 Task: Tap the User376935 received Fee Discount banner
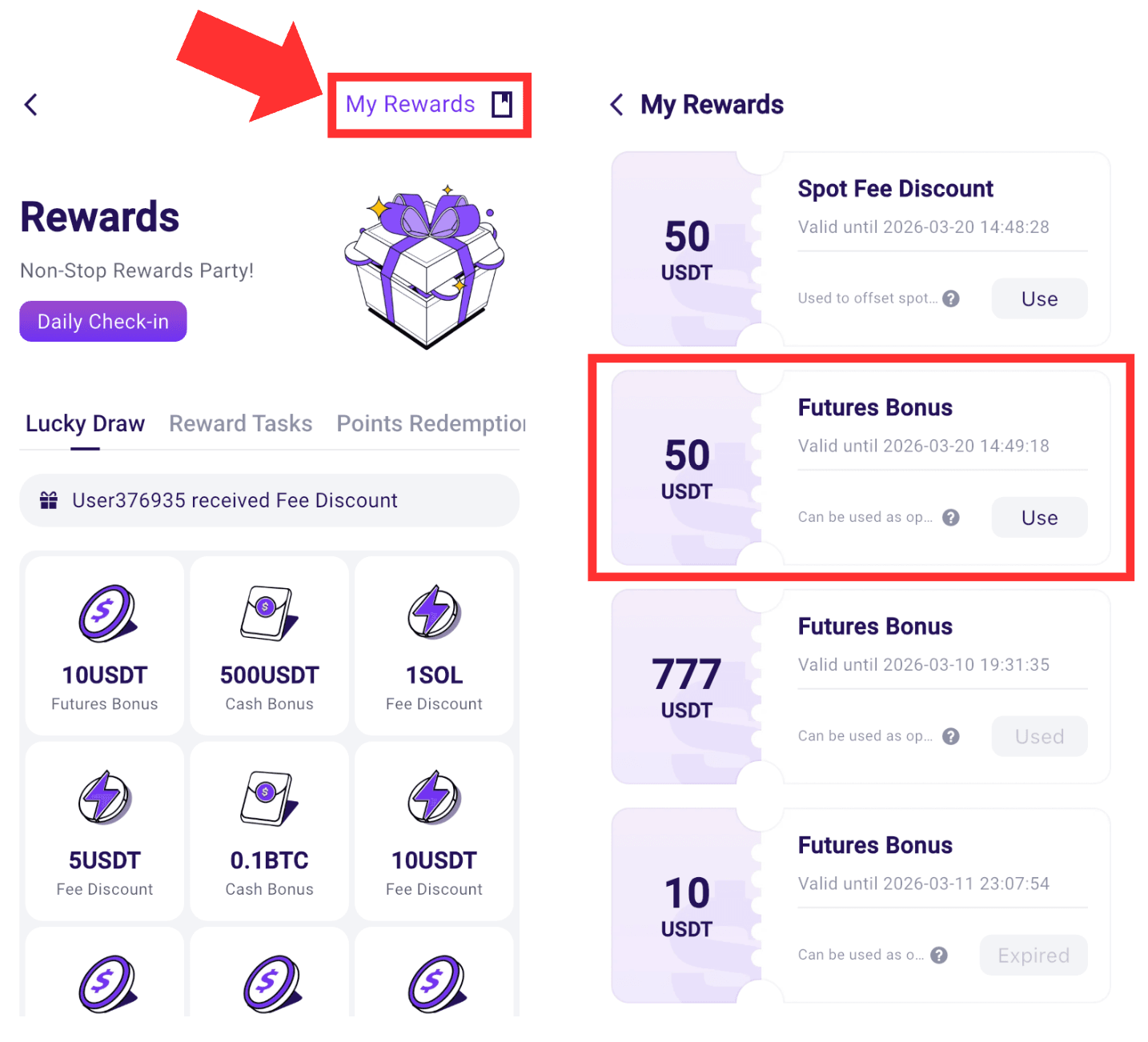point(270,500)
